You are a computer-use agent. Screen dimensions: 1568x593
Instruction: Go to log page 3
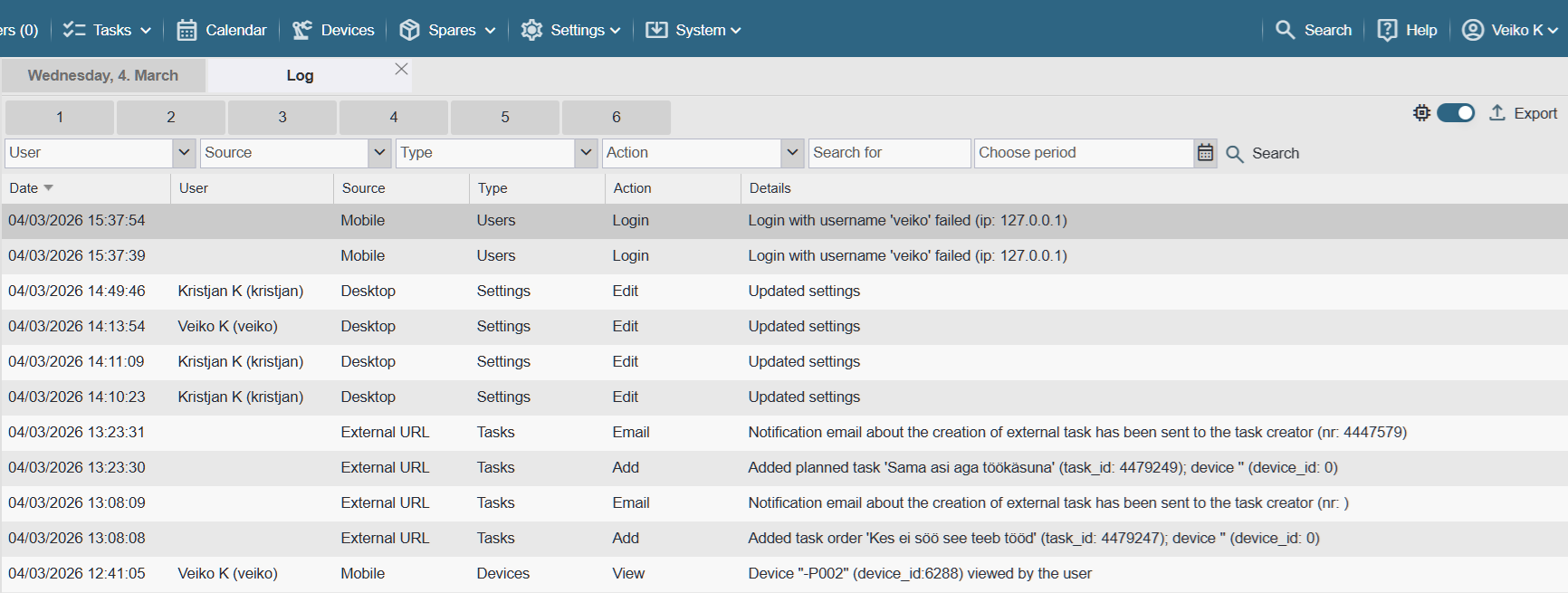pos(282,117)
